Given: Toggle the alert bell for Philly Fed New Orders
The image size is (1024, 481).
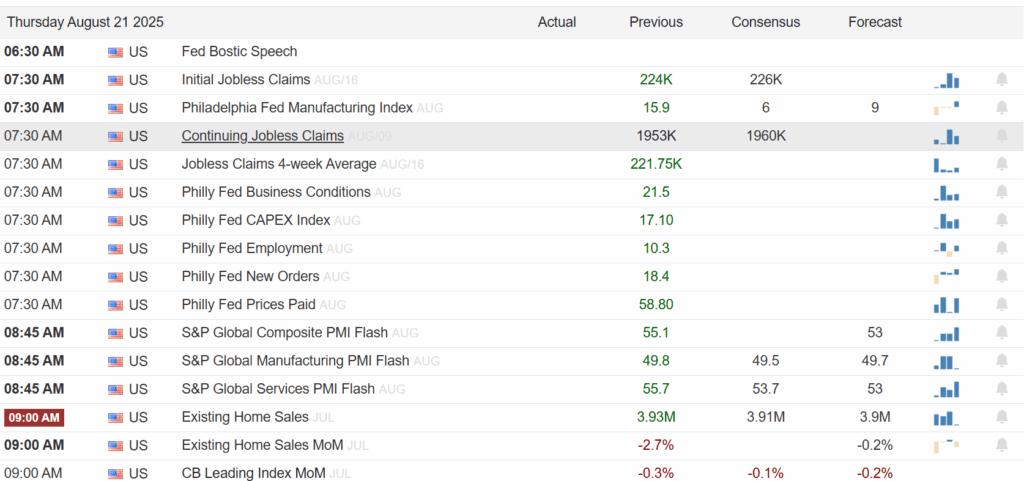Looking at the screenshot, I should pyautogui.click(x=1001, y=276).
